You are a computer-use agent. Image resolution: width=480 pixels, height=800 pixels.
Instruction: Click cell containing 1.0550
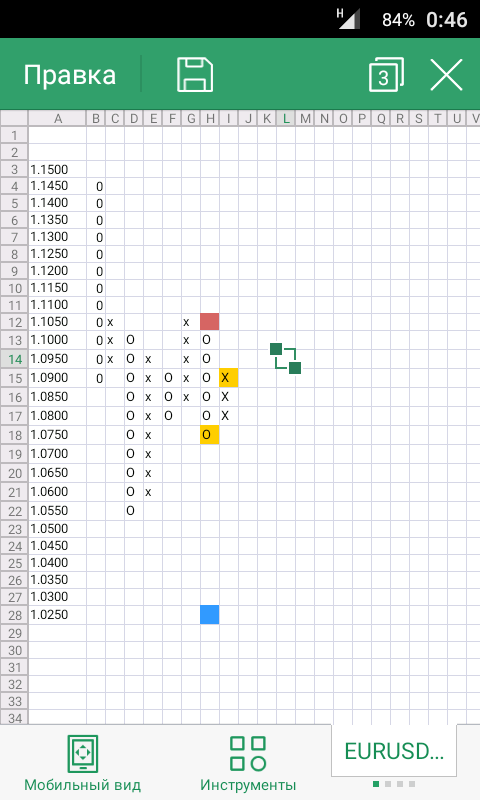[x=58, y=511]
